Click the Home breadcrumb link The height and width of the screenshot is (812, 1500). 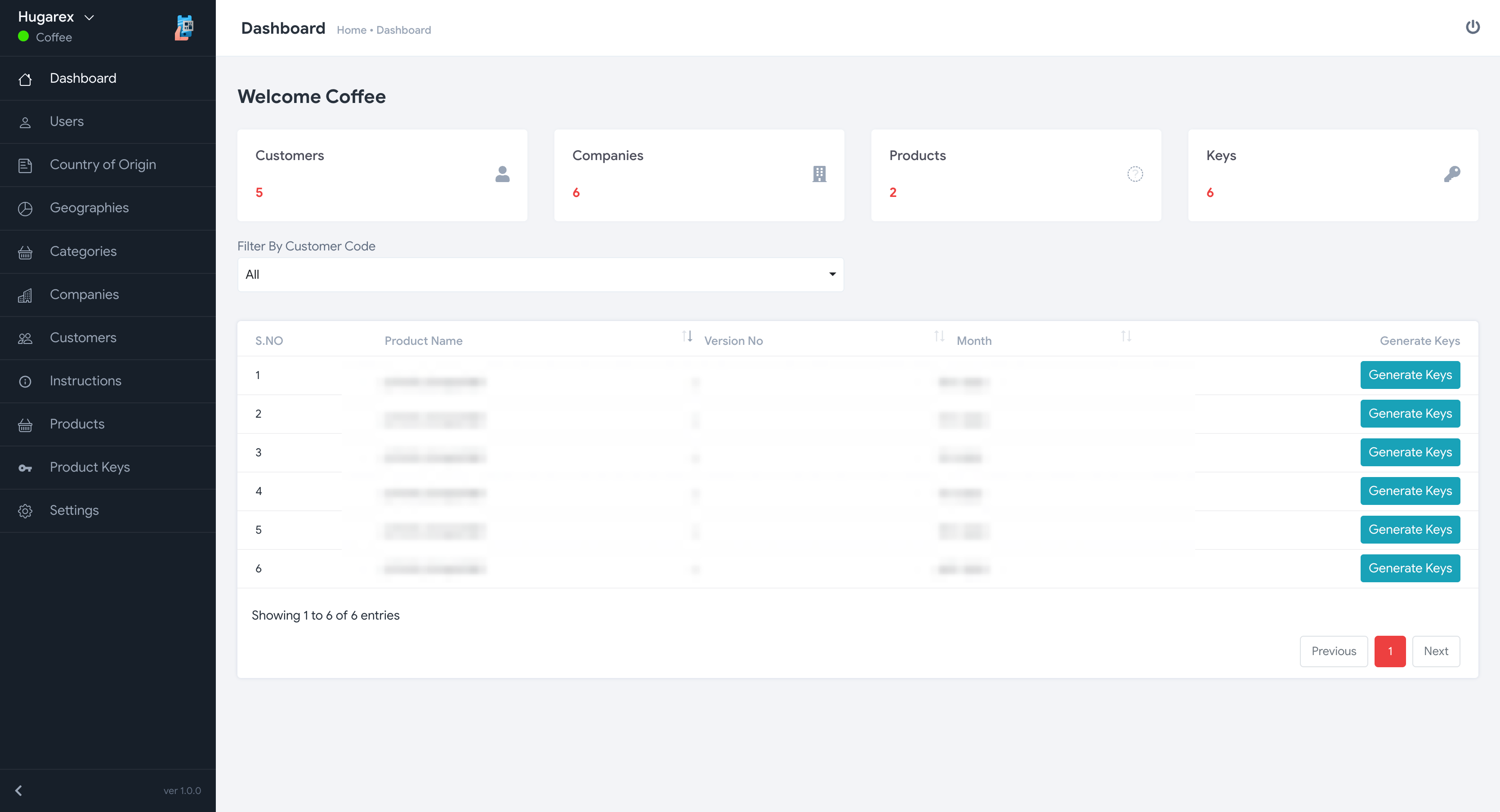(x=351, y=30)
